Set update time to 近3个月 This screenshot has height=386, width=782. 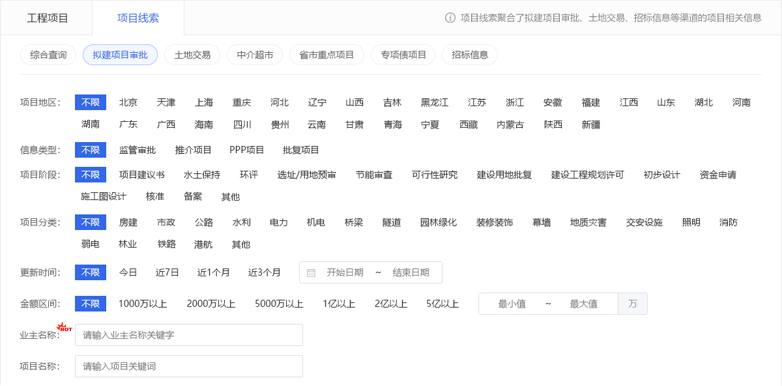point(264,272)
